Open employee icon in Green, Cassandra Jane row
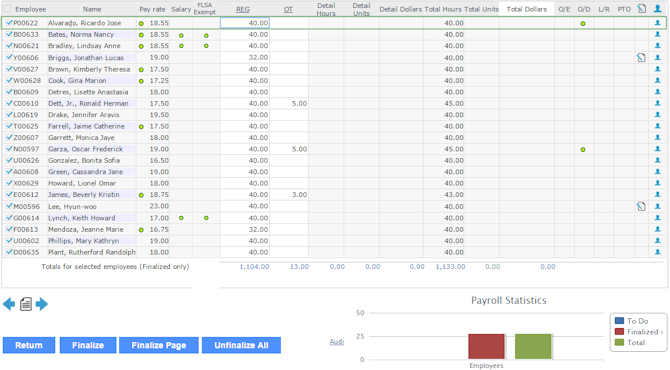The image size is (670, 370). click(x=658, y=172)
